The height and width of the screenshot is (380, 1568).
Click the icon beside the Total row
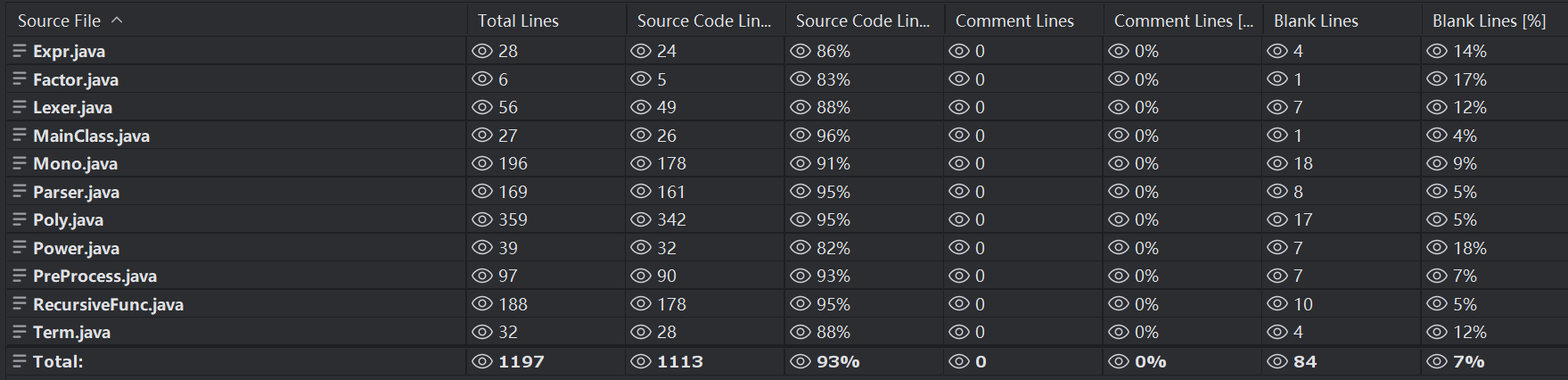tap(20, 361)
